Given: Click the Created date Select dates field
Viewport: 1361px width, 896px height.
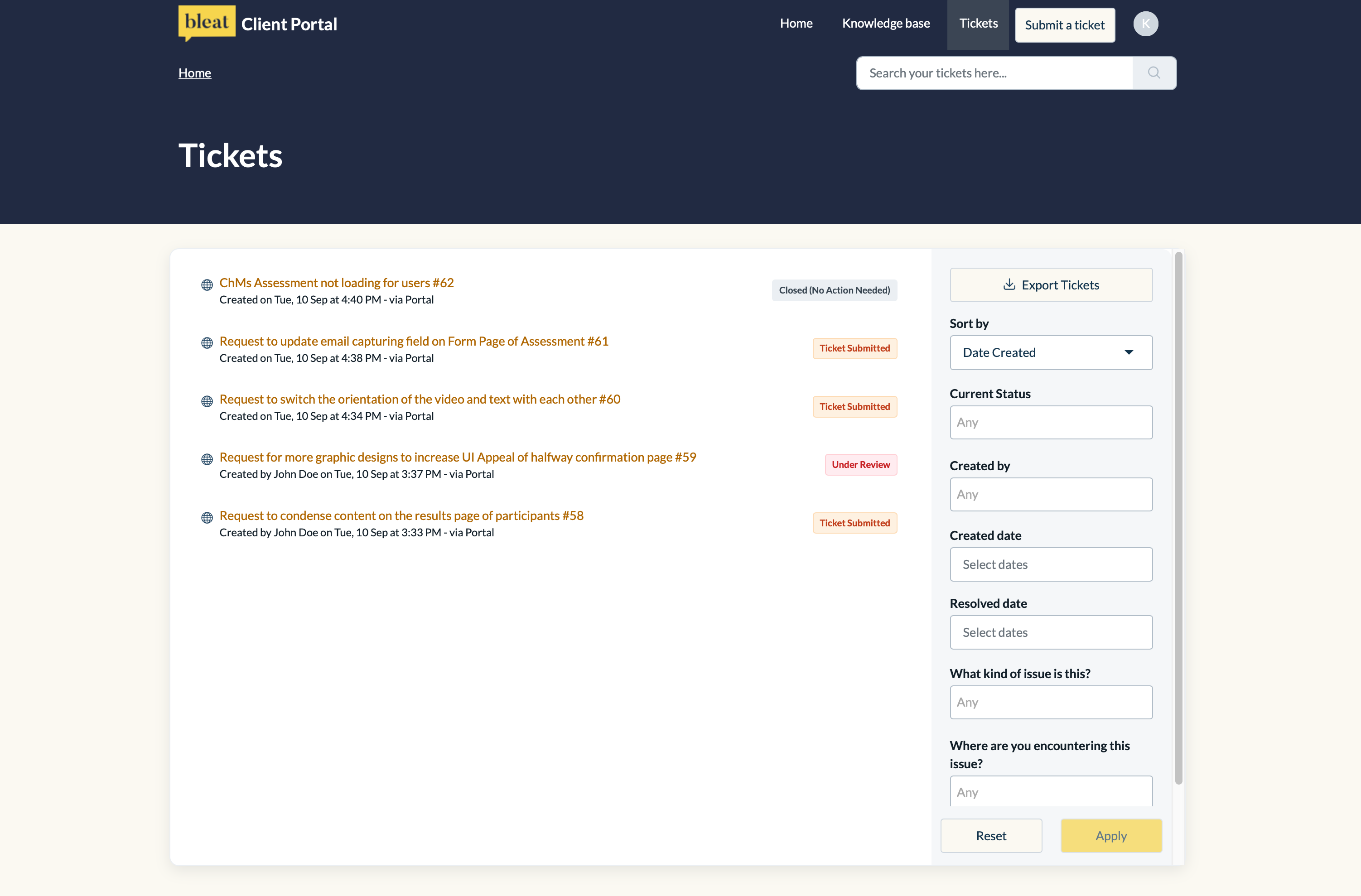Looking at the screenshot, I should [x=1051, y=565].
